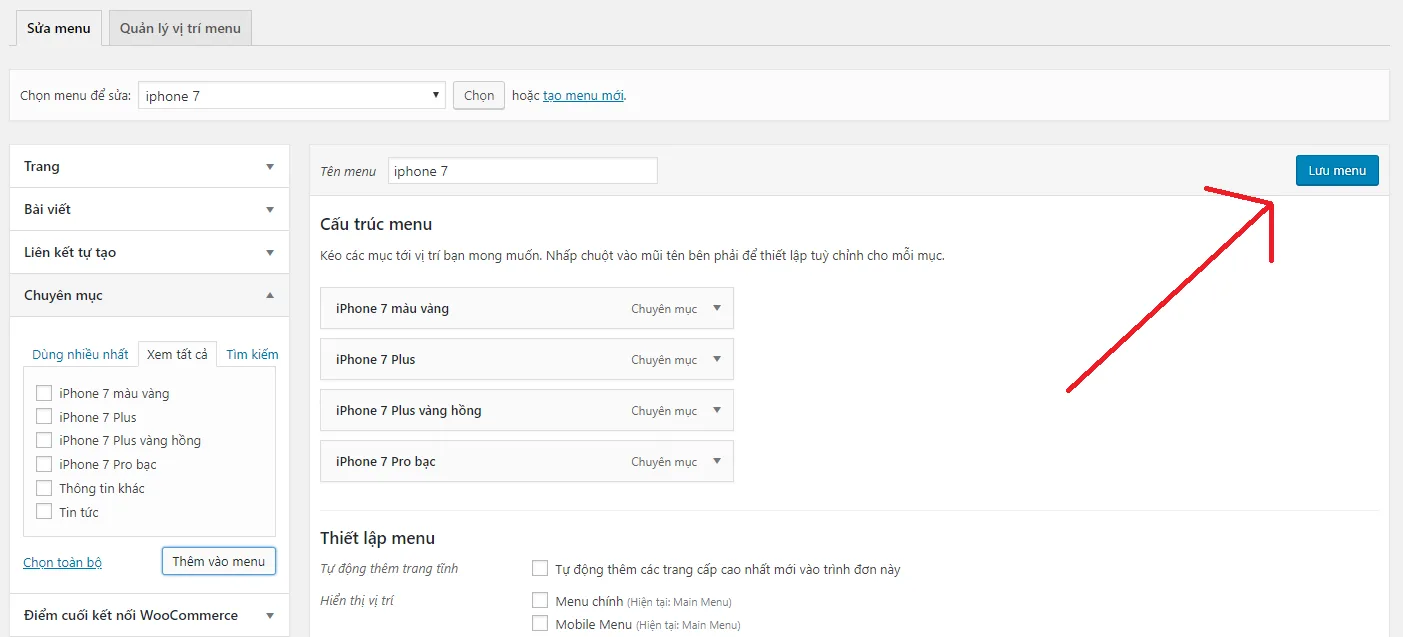This screenshot has width=1403, height=637.
Task: Click the Chọn toàn bộ link
Action: [x=62, y=562]
